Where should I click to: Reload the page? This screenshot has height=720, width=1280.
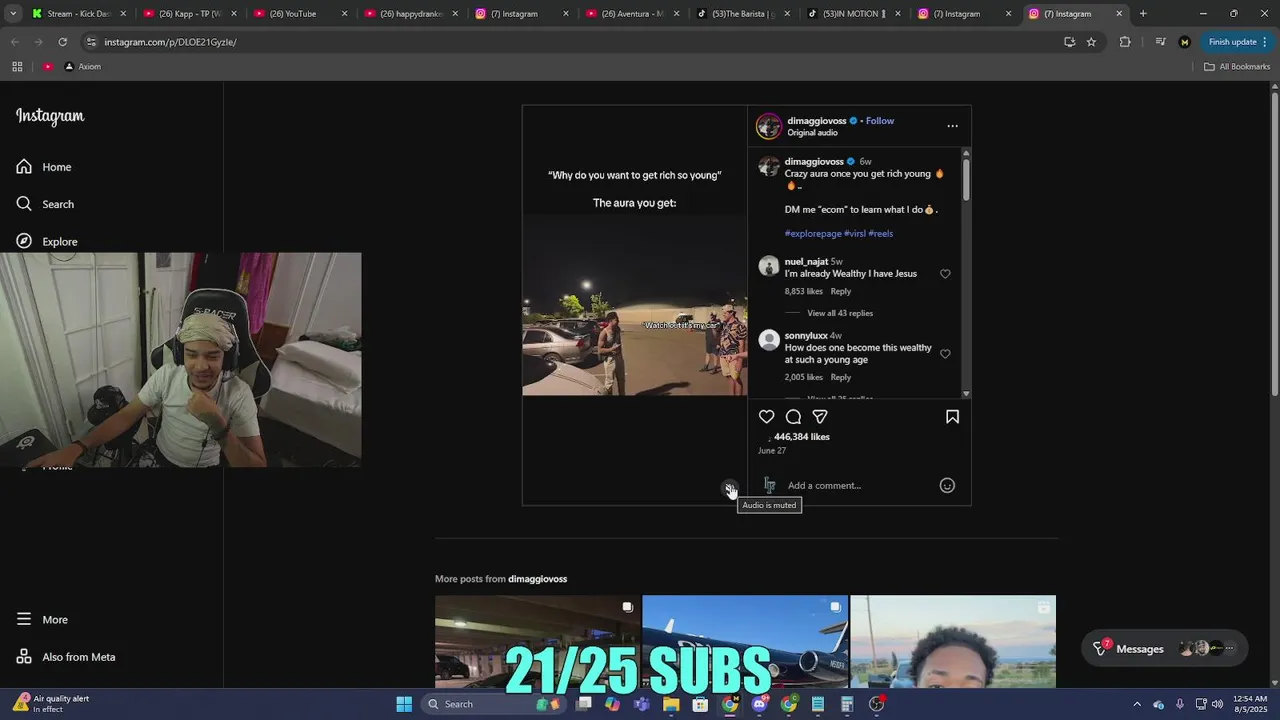[x=62, y=42]
